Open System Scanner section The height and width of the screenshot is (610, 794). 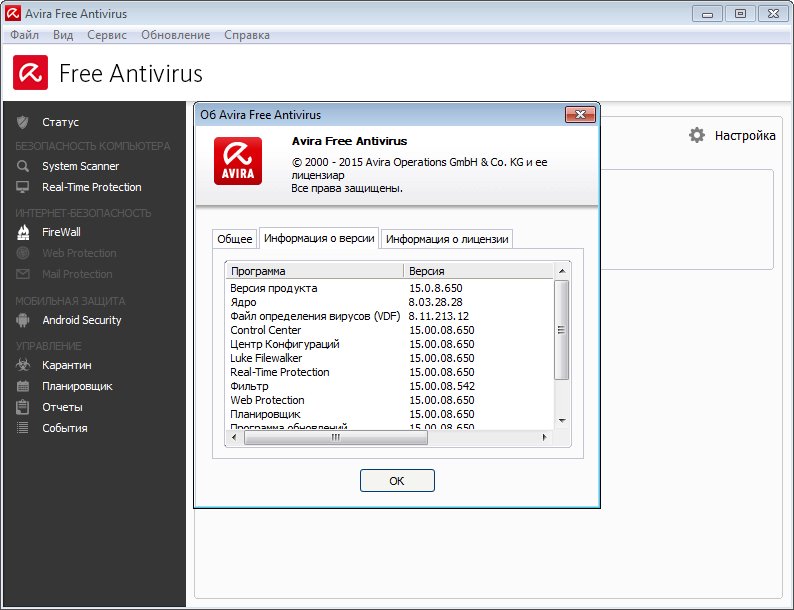coord(81,166)
